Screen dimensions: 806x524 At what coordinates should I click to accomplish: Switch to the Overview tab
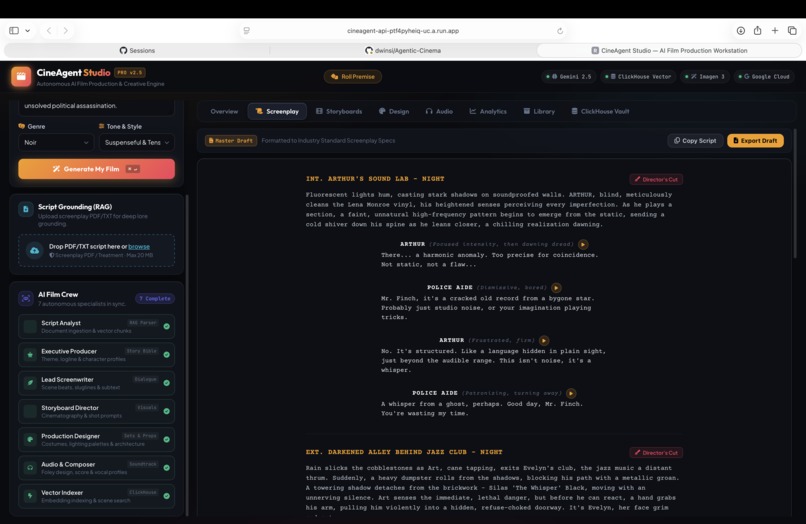[224, 112]
